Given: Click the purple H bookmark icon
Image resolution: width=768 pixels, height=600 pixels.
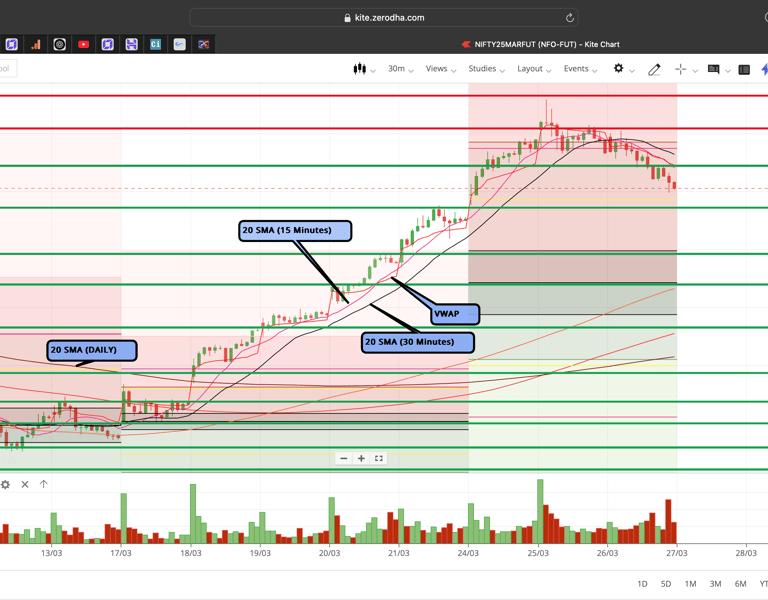Looking at the screenshot, I should pos(131,45).
